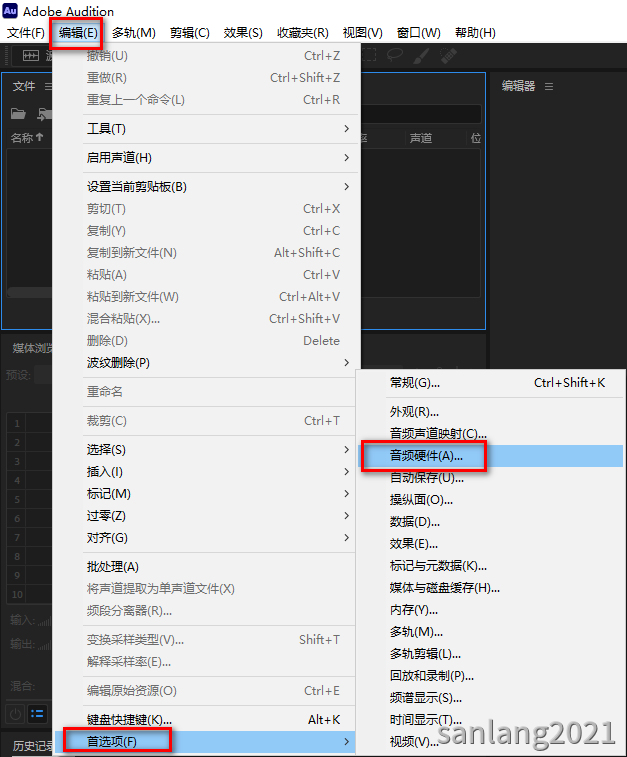Open the 多轨(M) menu
627x757 pixels.
[134, 33]
